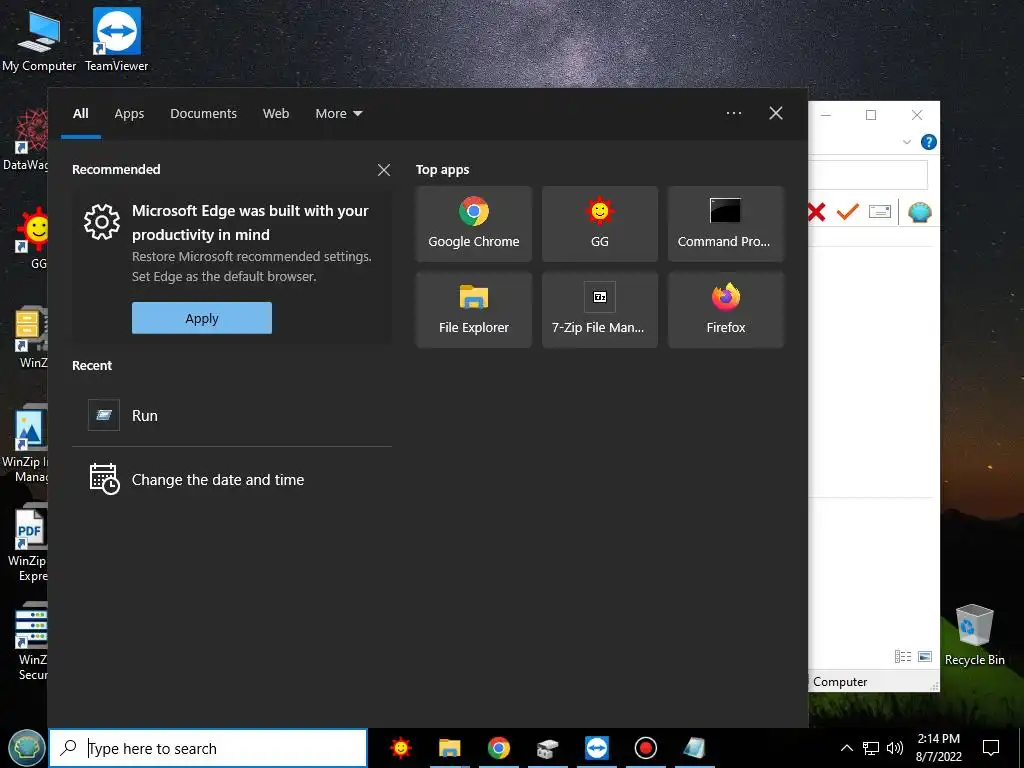Click the Type here to search box
The height and width of the screenshot is (768, 1024).
click(x=208, y=748)
